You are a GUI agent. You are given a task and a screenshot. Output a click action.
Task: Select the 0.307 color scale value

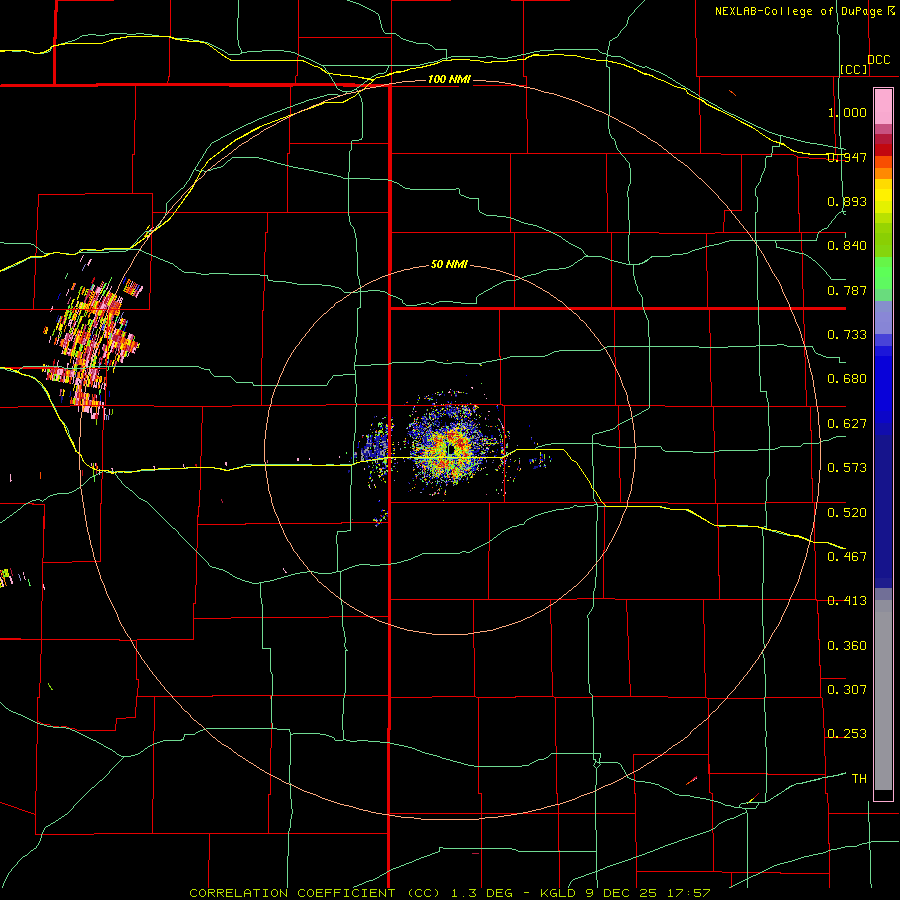click(847, 689)
